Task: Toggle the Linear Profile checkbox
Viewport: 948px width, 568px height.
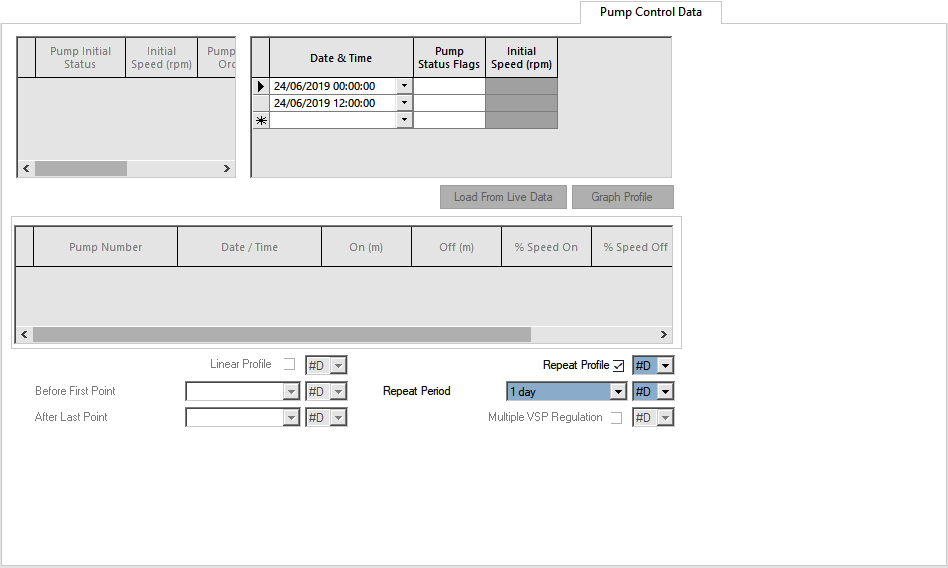Action: [290, 364]
